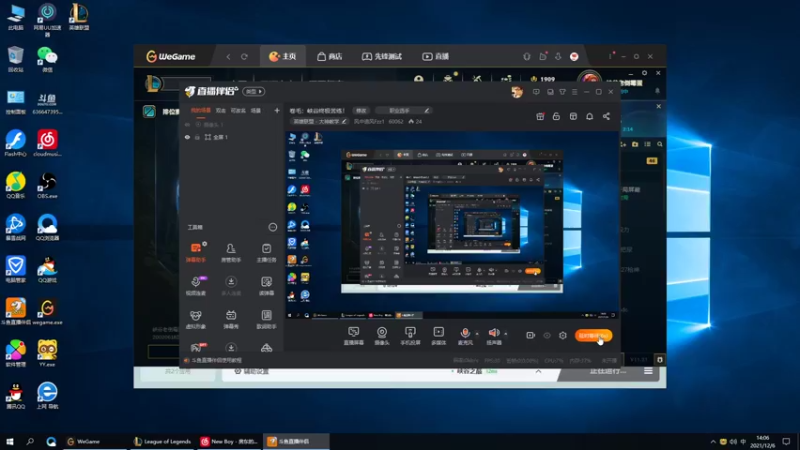Collapse the 工具箱 toolbox section
This screenshot has height=450, width=800.
[x=273, y=227]
